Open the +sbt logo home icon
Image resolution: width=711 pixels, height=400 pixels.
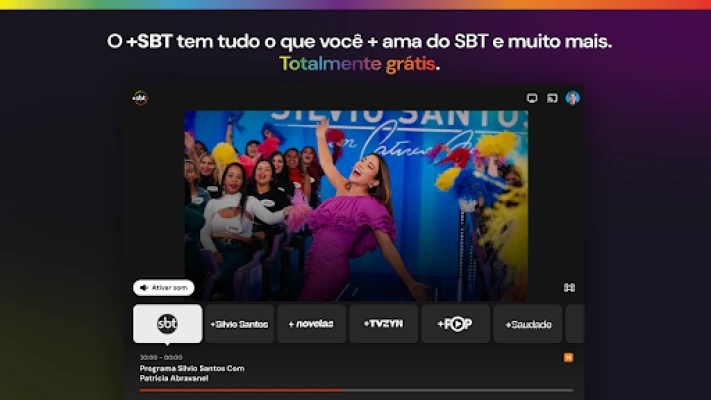(140, 98)
